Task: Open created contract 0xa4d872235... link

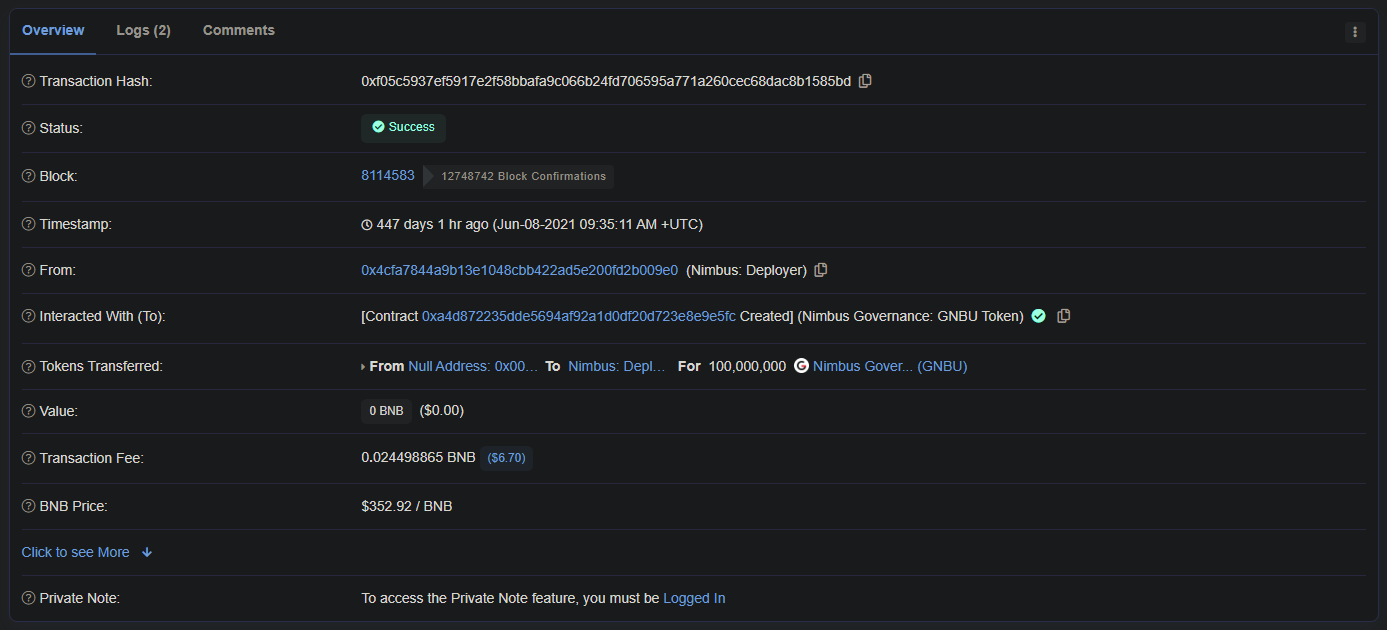Action: [579, 316]
